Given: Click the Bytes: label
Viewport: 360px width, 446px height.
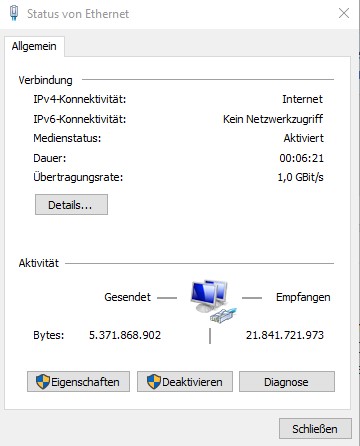Looking at the screenshot, I should pos(49,335).
